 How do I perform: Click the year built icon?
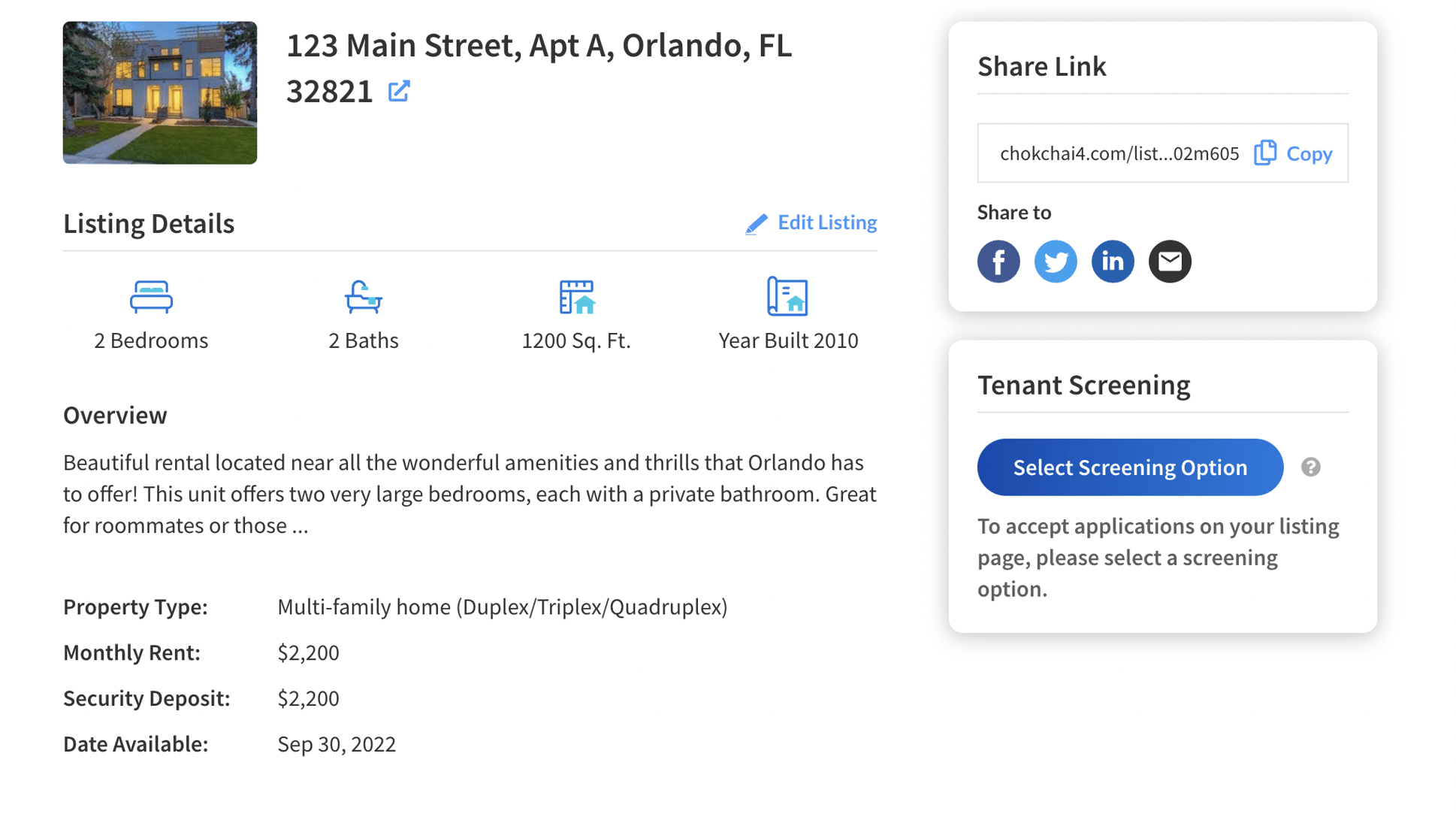(788, 296)
